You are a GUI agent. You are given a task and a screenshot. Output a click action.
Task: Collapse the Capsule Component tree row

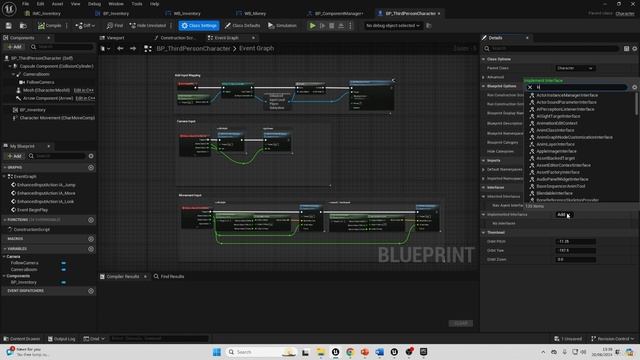[x=10, y=66]
